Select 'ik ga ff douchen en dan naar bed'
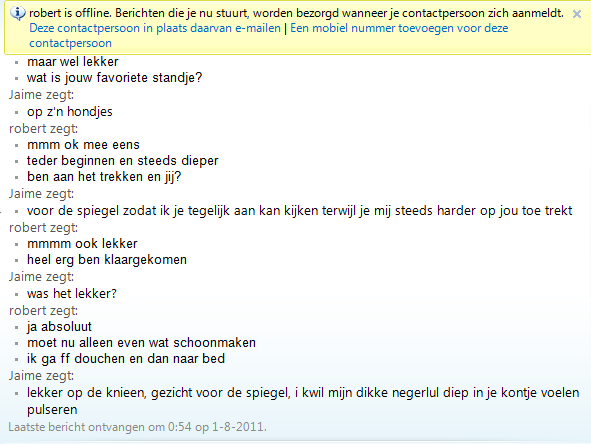Viewport: 591px width, 444px height. 126,358
